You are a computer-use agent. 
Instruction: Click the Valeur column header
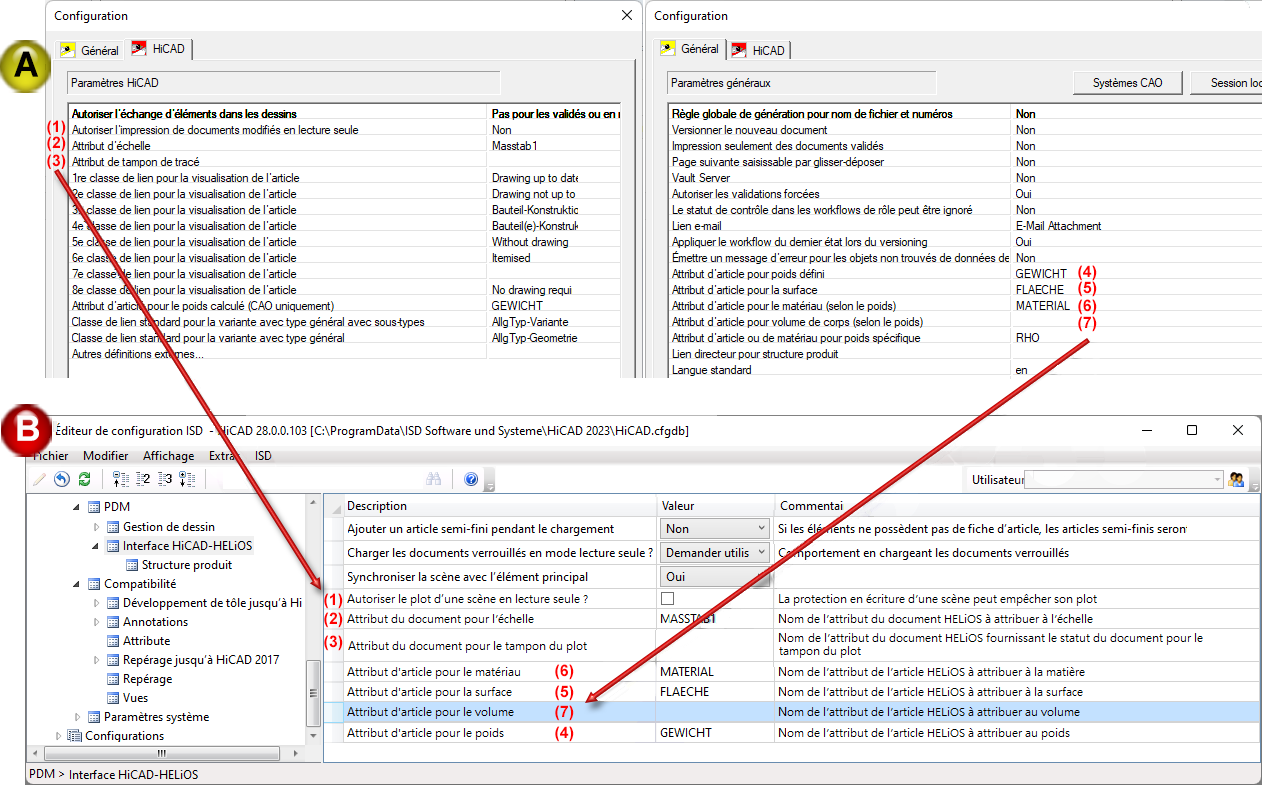[x=716, y=505]
